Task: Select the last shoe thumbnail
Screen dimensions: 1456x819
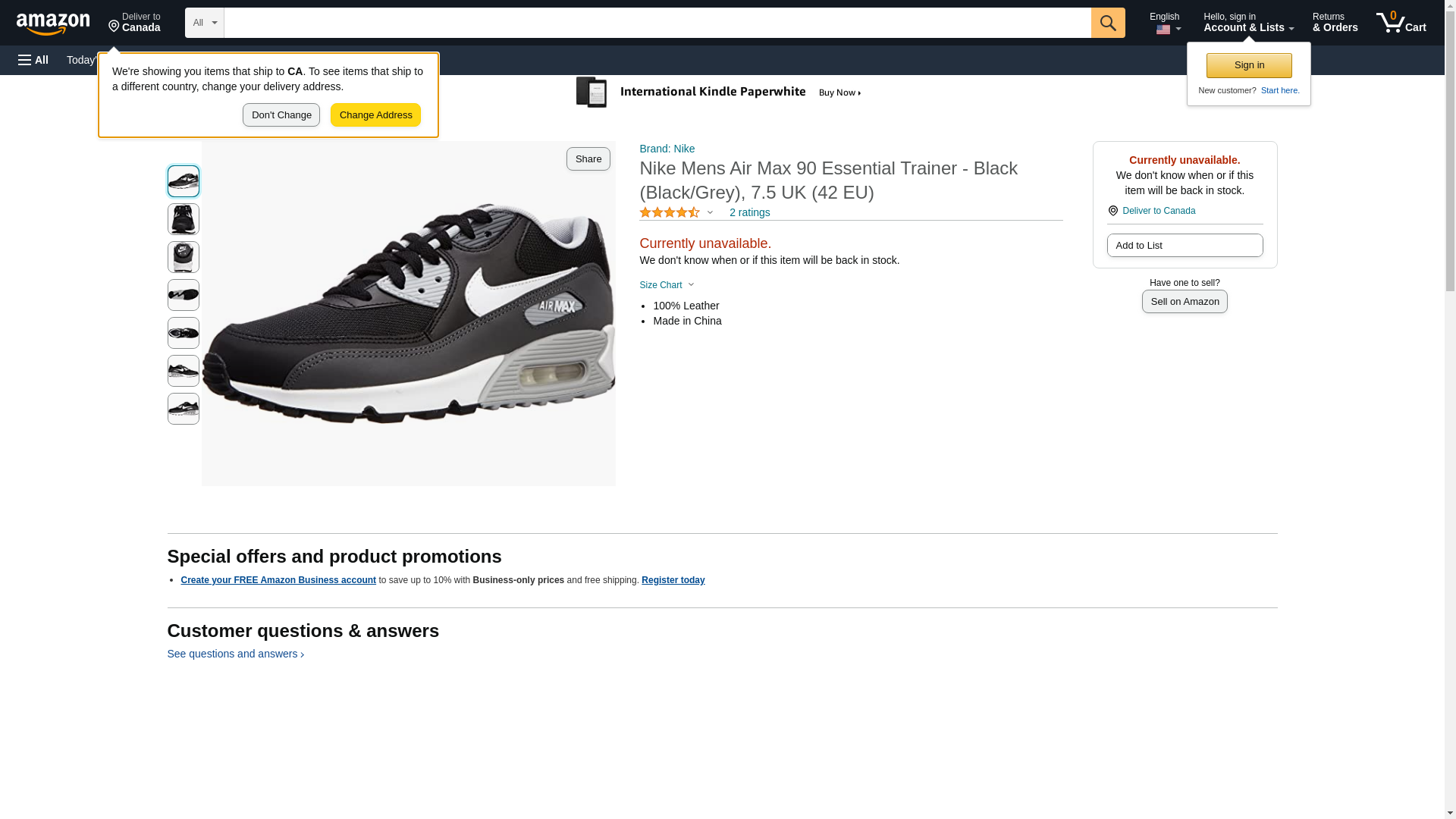Action: point(184,409)
